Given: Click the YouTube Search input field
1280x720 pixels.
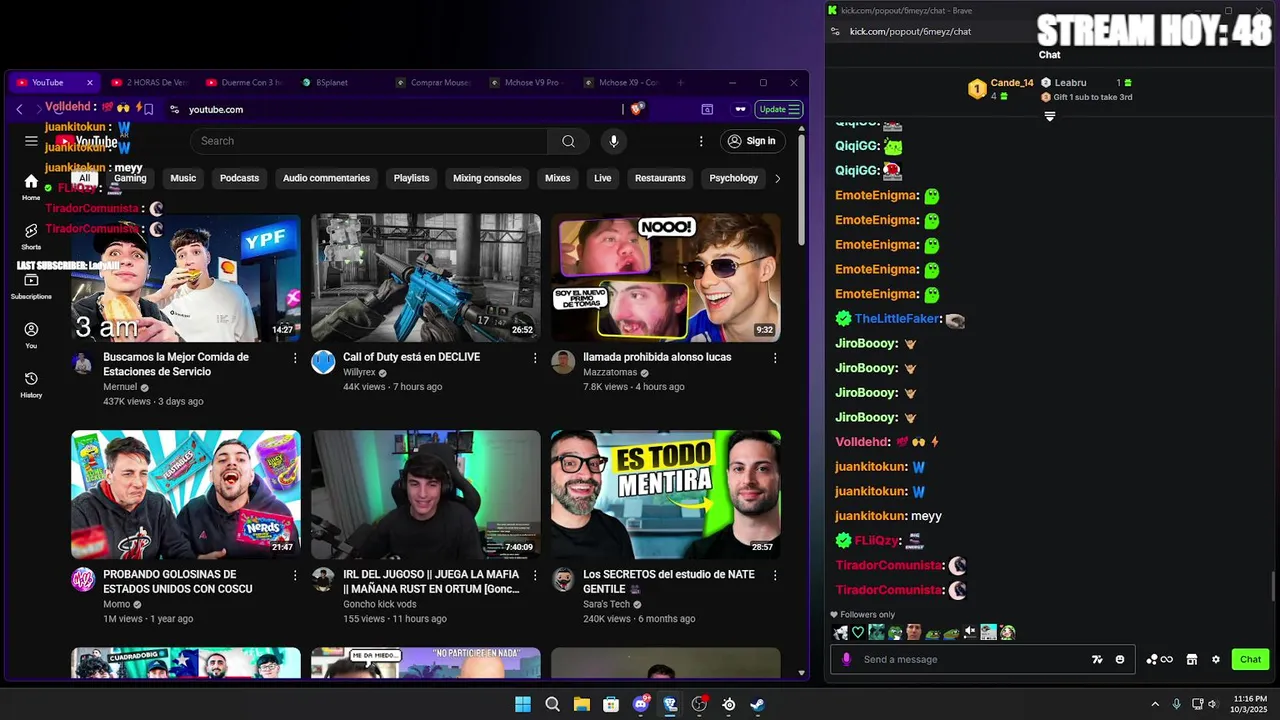Looking at the screenshot, I should pos(368,141).
